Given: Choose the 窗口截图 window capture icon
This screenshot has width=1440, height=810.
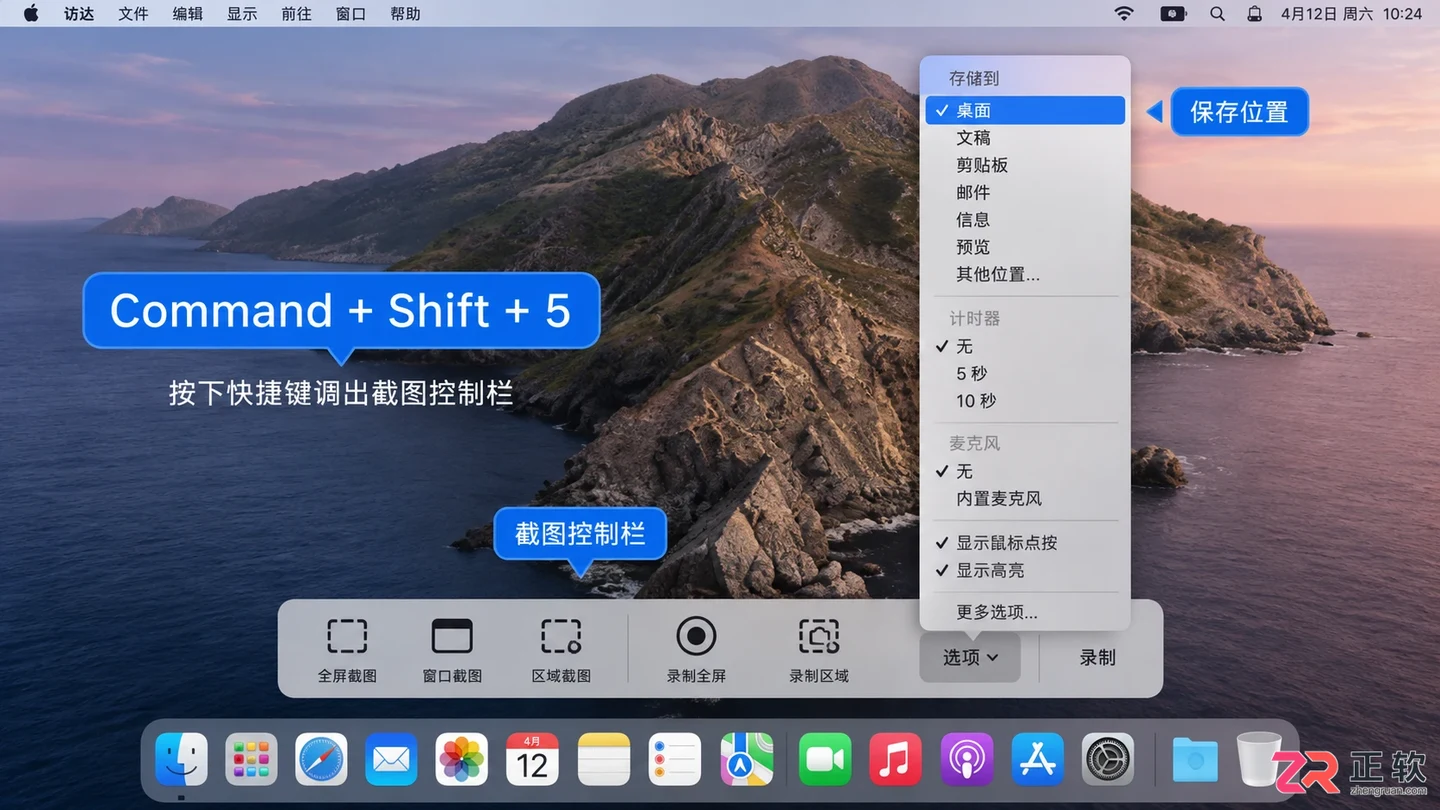Looking at the screenshot, I should point(452,636).
